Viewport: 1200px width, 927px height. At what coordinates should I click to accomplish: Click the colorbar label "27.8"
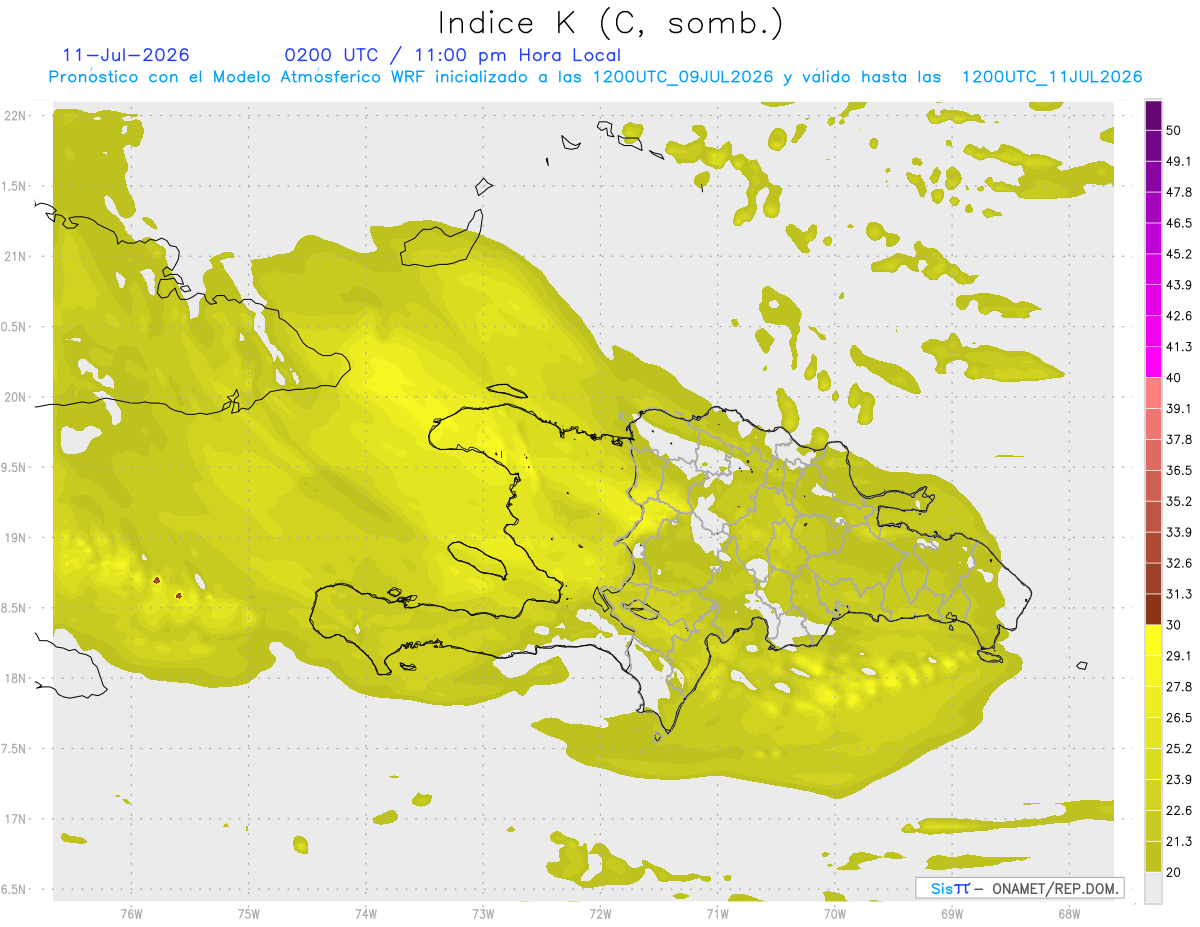(1178, 687)
